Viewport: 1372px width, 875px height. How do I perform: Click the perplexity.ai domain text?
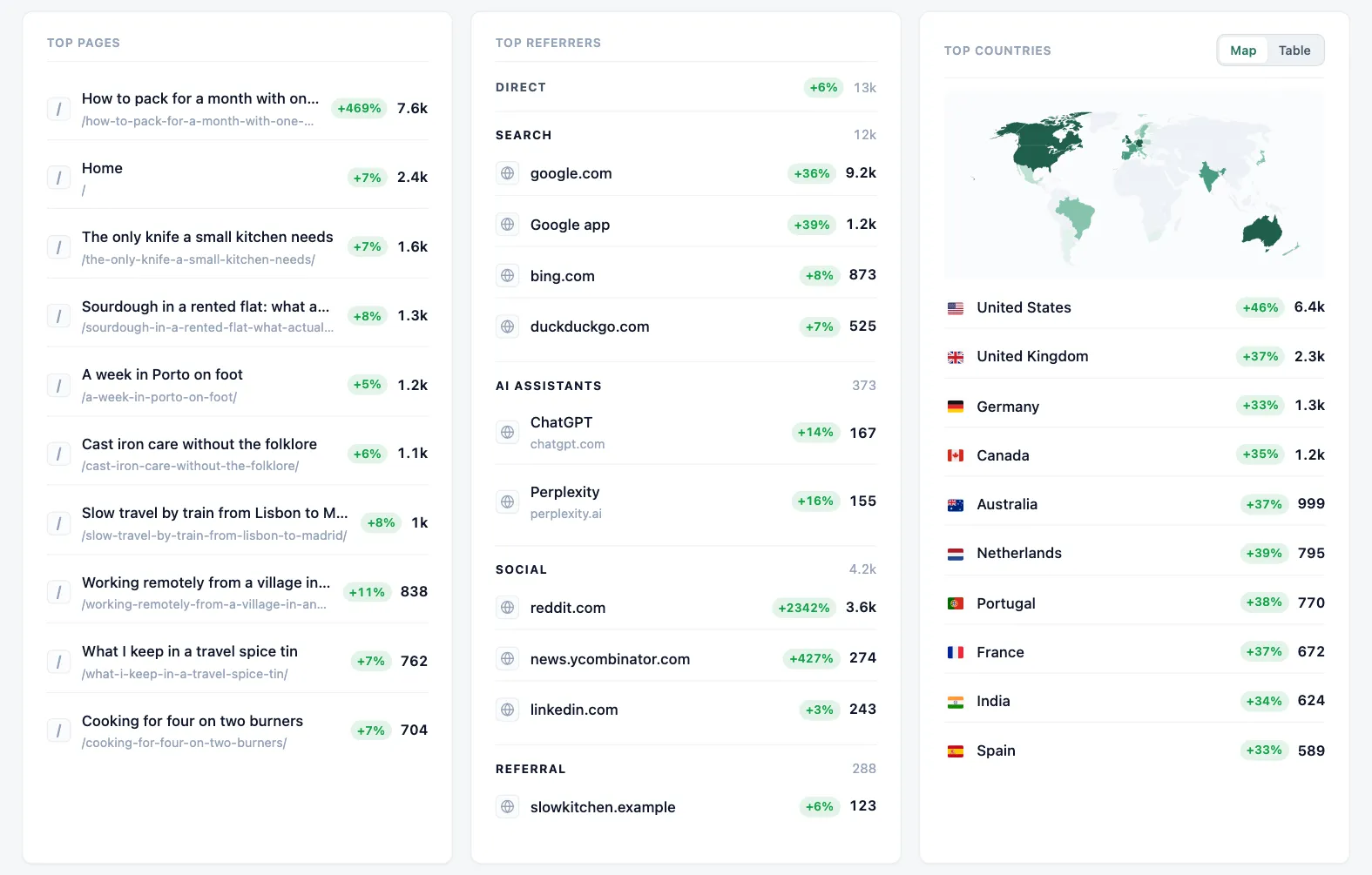tap(566, 514)
